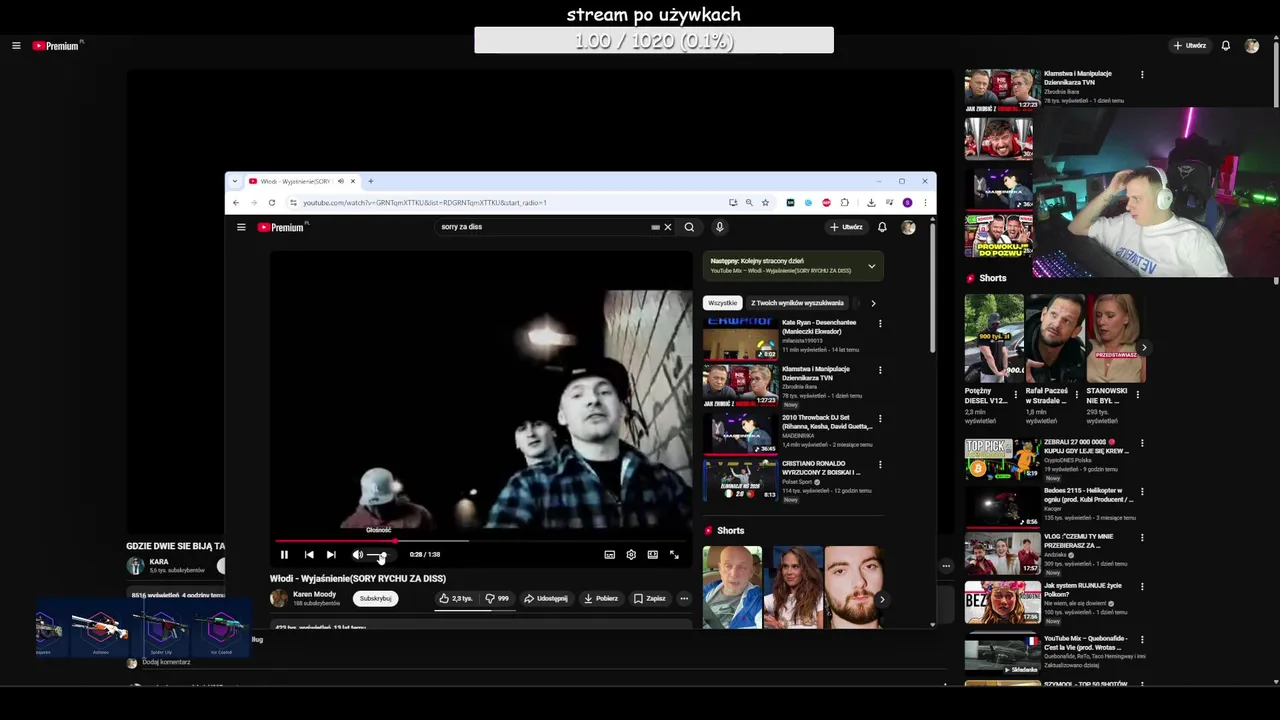Open more actions menu beside Zapisz
The image size is (1280, 720).
(684, 598)
